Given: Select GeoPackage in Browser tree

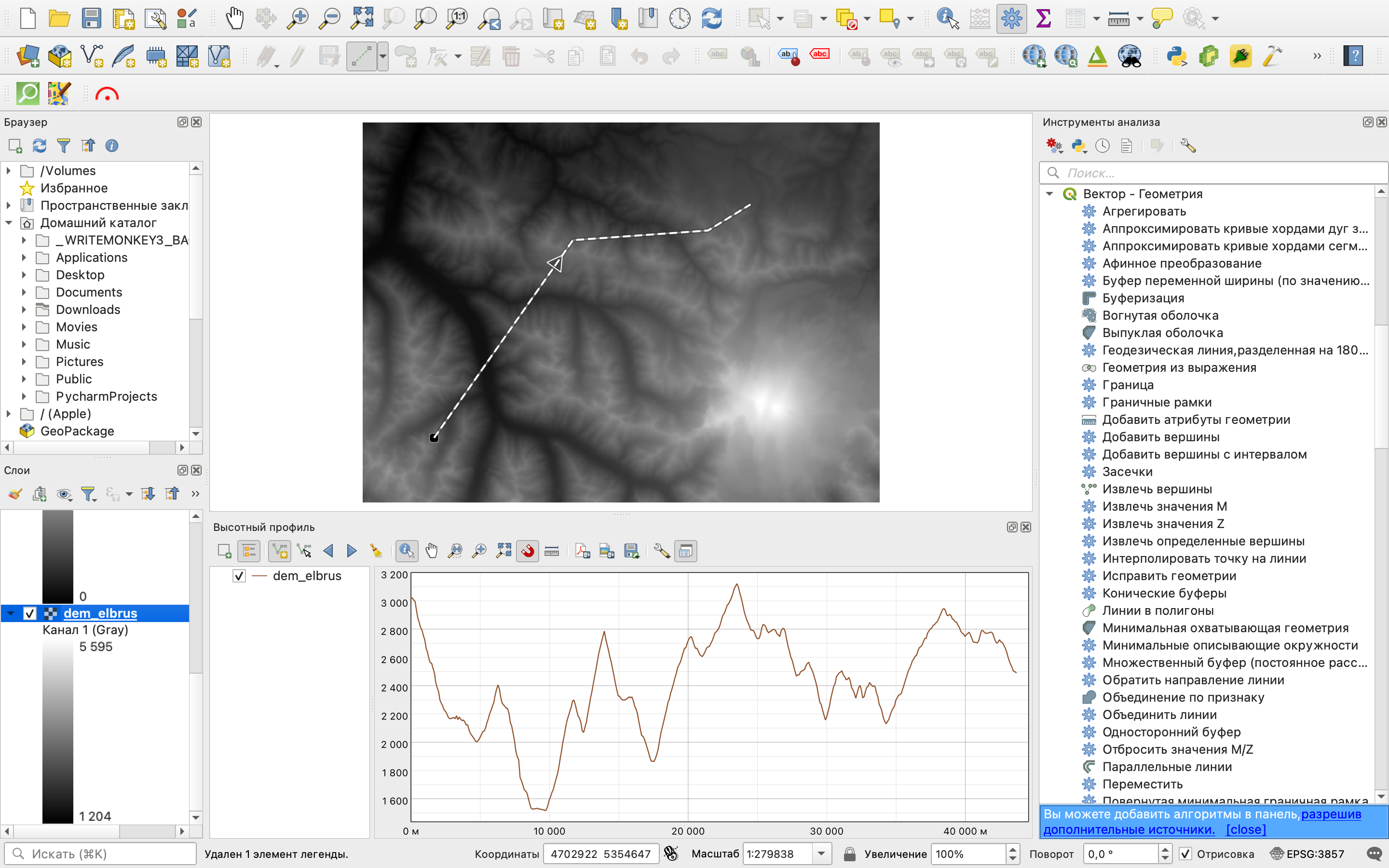Looking at the screenshot, I should 77,431.
